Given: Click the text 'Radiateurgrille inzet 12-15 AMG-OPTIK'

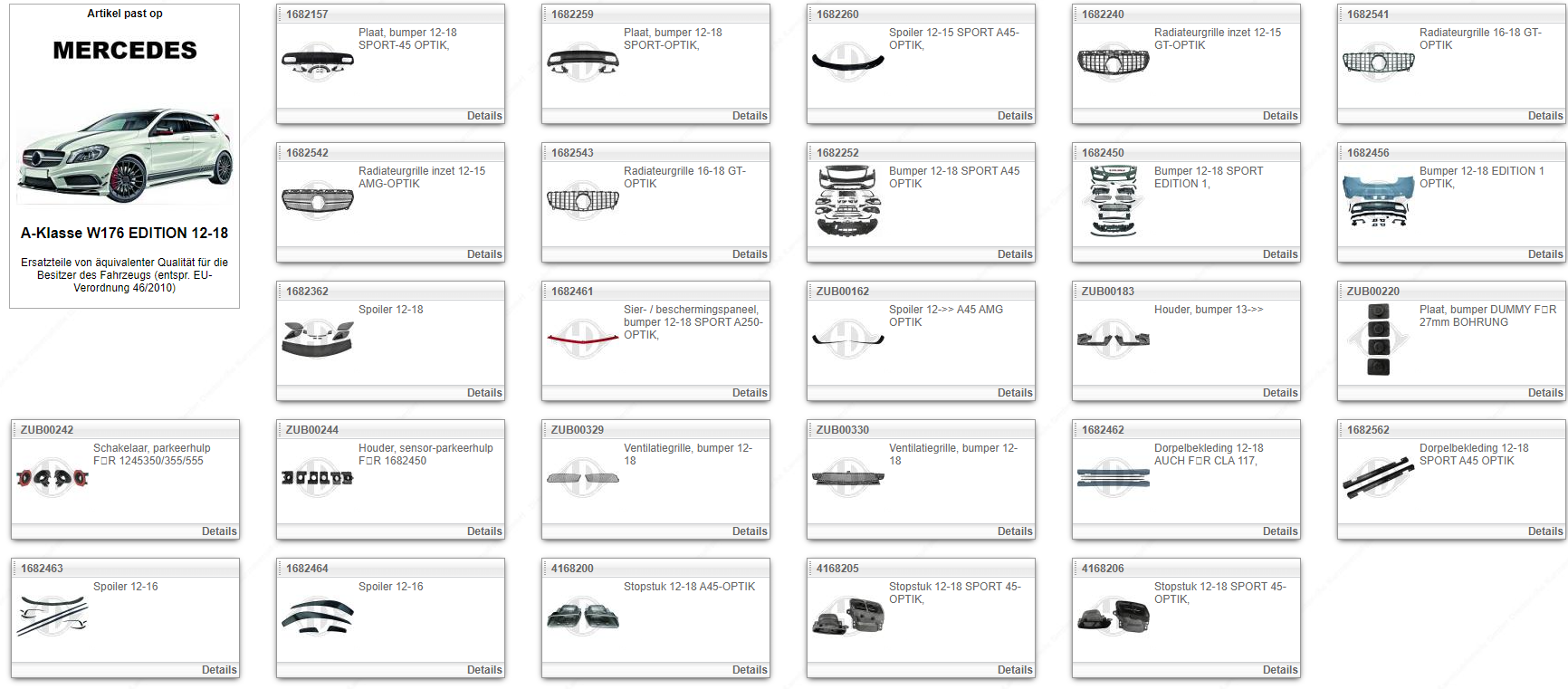Looking at the screenshot, I should (x=422, y=177).
